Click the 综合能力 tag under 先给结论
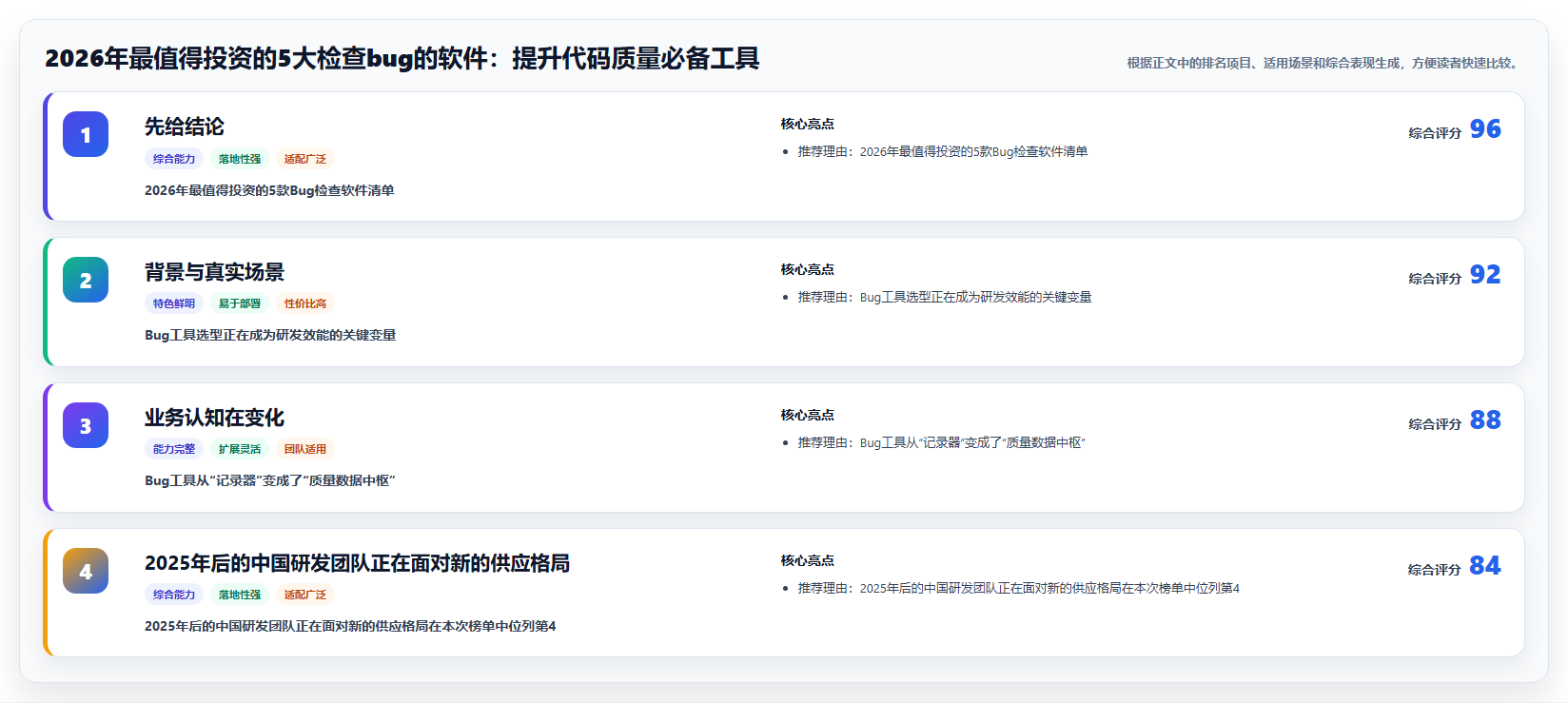 pyautogui.click(x=174, y=159)
